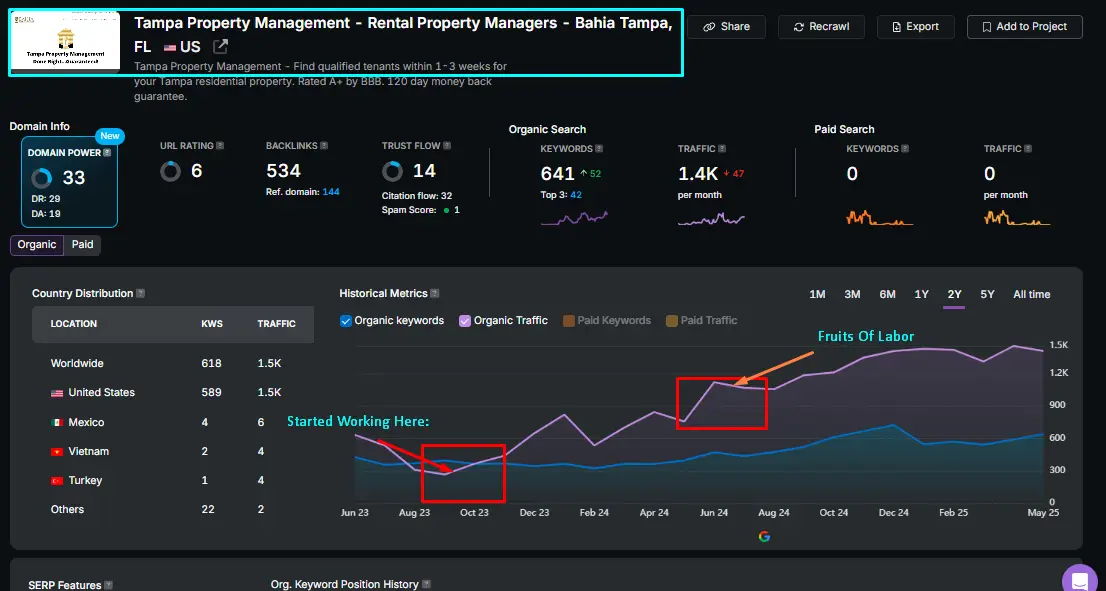The width and height of the screenshot is (1106, 591).
Task: Open the site via external link icon
Action: pos(221,47)
